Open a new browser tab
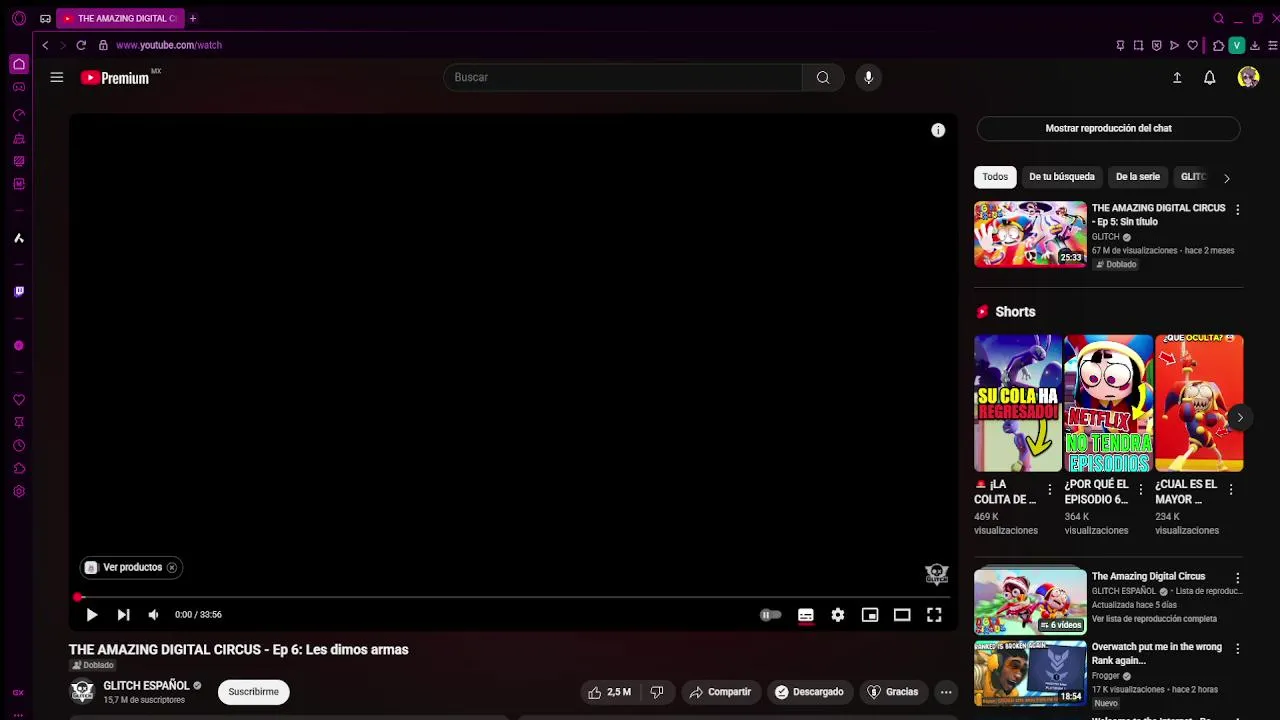Image resolution: width=1280 pixels, height=720 pixels. point(193,18)
